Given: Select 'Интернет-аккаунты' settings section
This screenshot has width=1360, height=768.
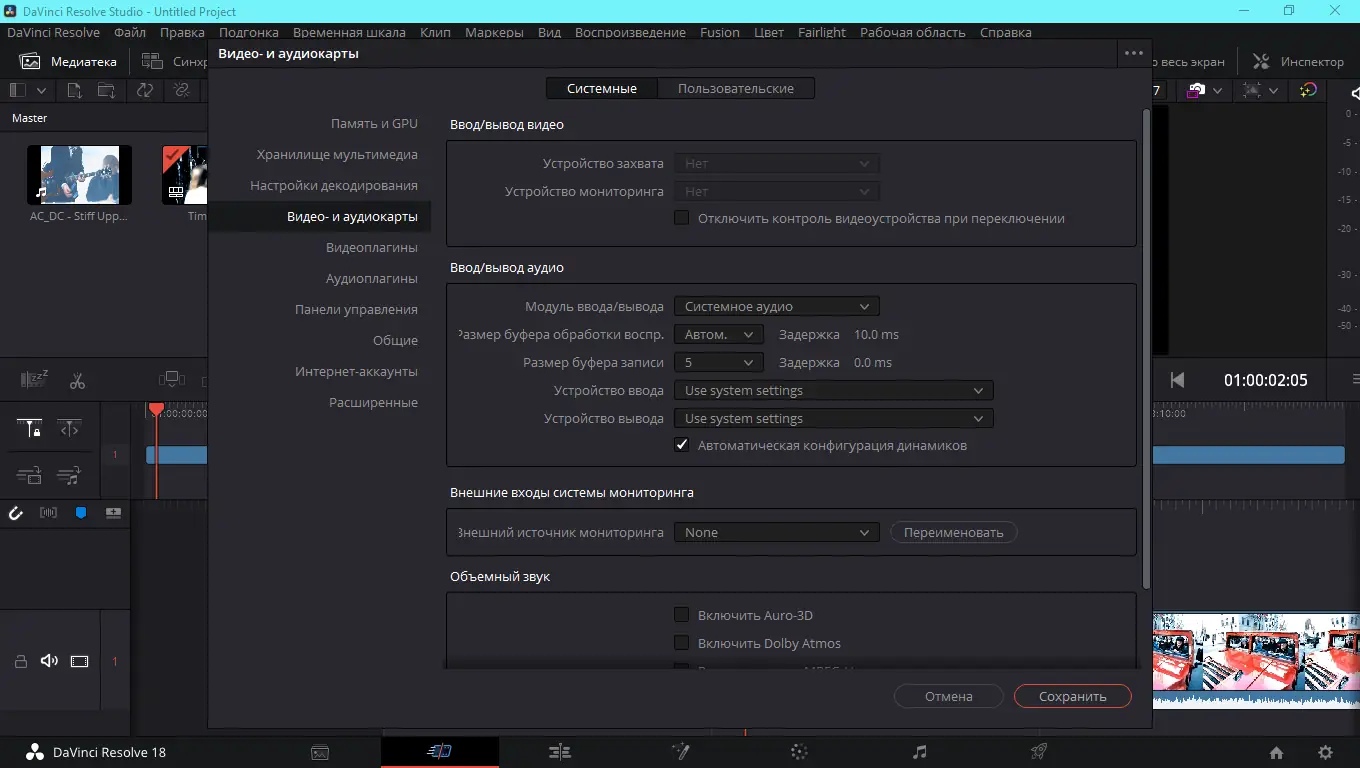Looking at the screenshot, I should 356,371.
